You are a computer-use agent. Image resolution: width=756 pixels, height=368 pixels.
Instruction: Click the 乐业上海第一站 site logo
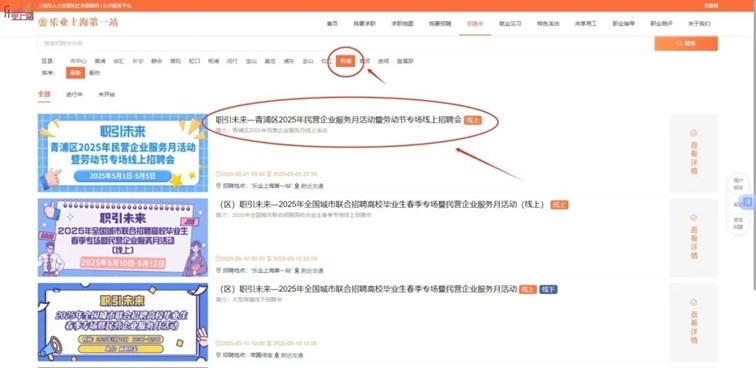coord(78,22)
